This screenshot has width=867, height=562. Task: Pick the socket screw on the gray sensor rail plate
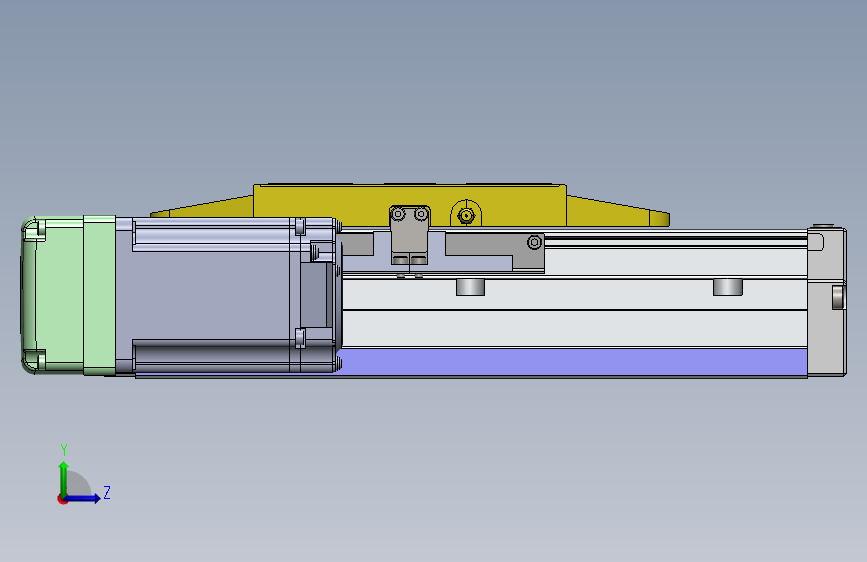pyautogui.click(x=534, y=242)
